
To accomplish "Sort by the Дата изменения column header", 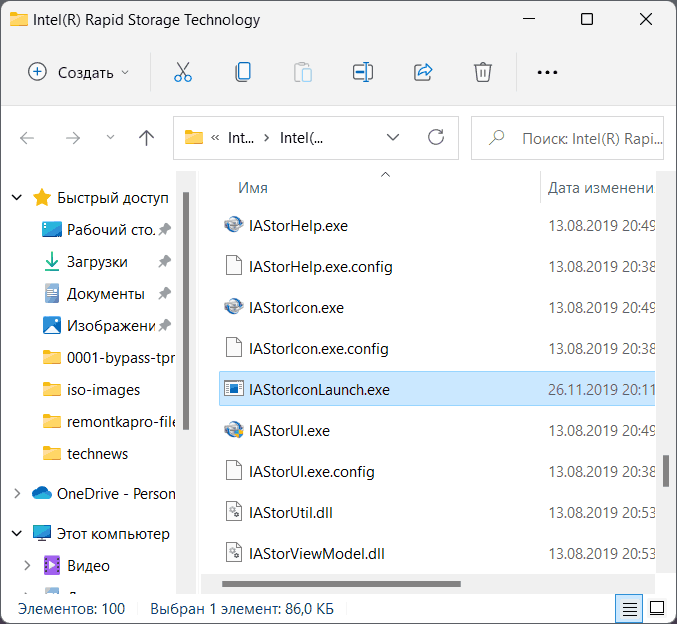I will 601,188.
